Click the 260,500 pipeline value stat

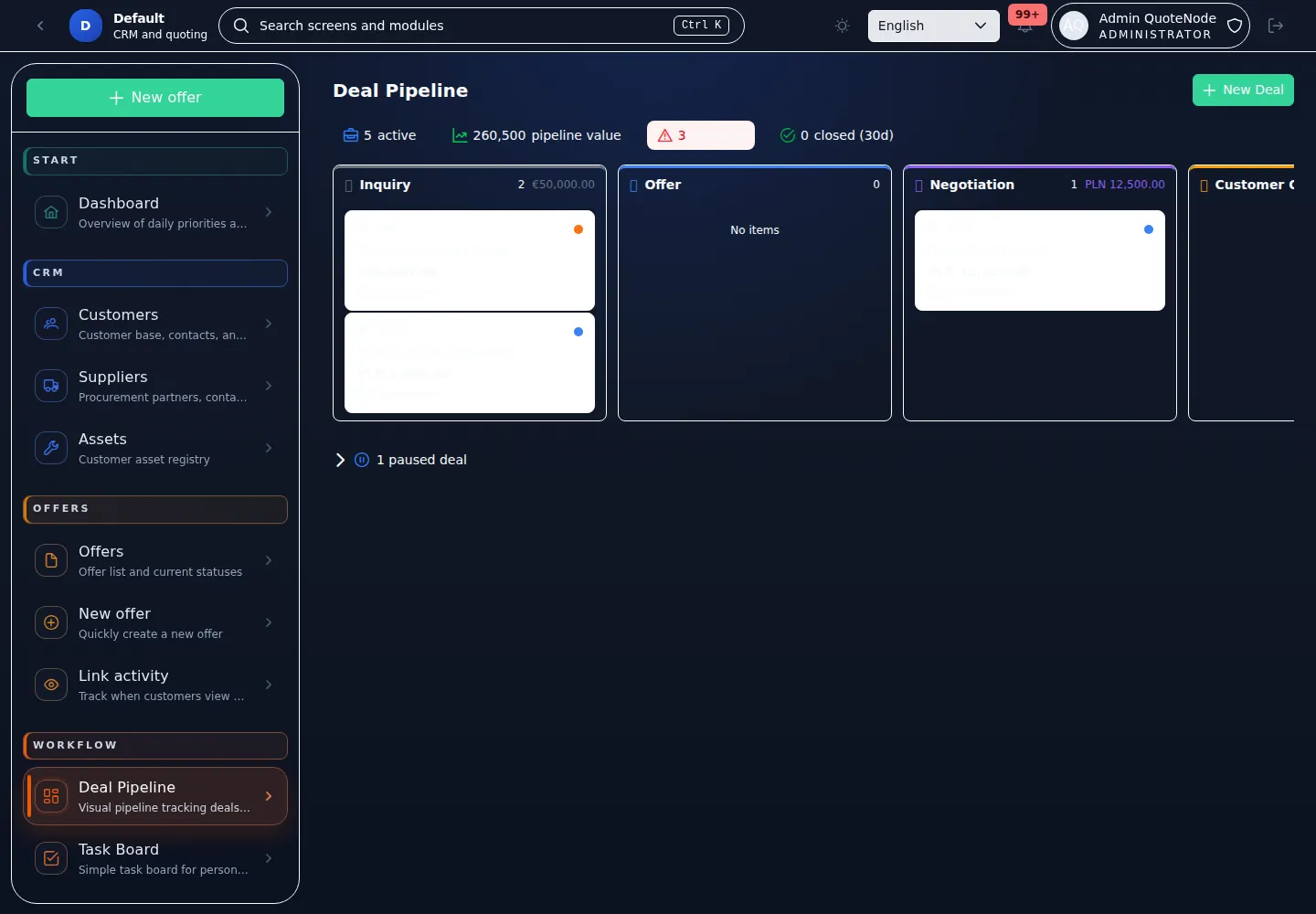click(x=536, y=135)
